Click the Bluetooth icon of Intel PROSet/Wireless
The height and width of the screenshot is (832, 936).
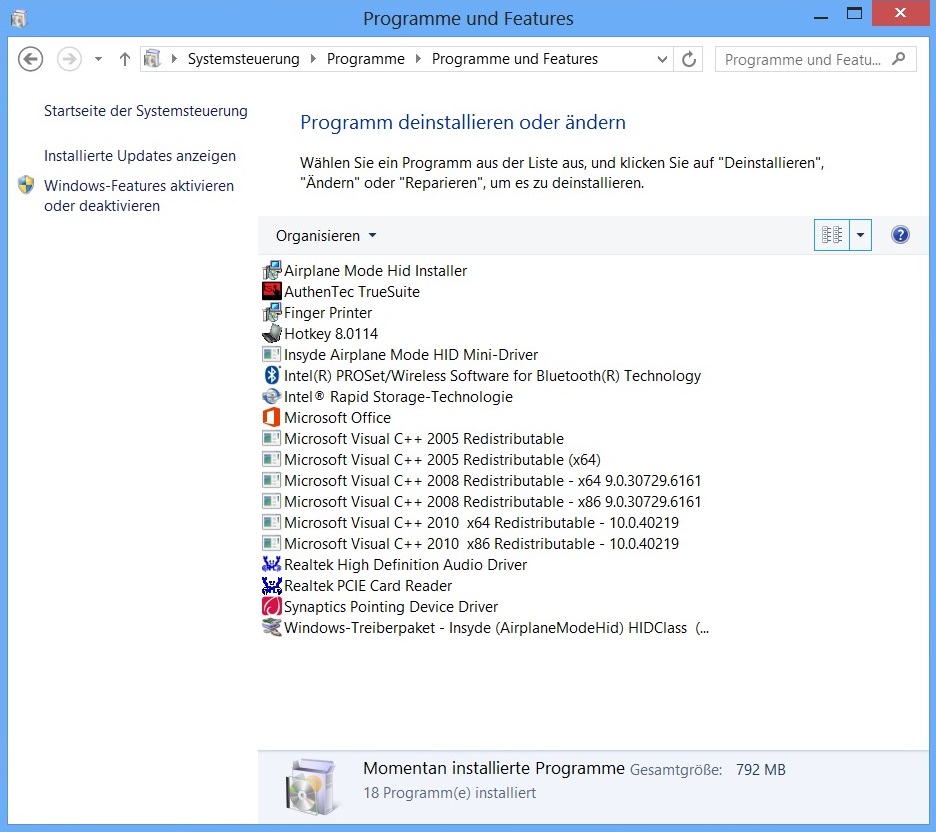[272, 375]
